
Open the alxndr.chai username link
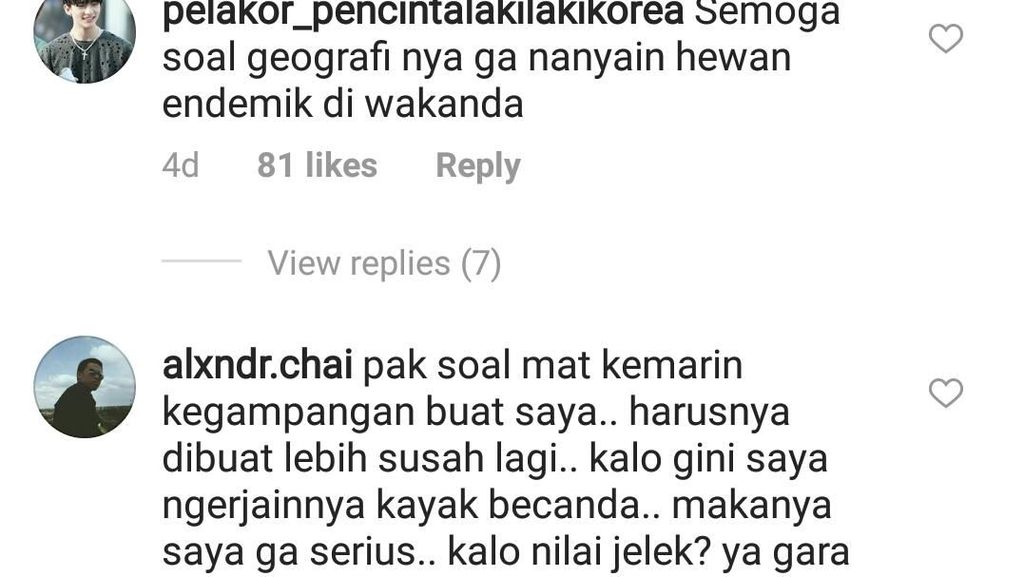tap(257, 366)
